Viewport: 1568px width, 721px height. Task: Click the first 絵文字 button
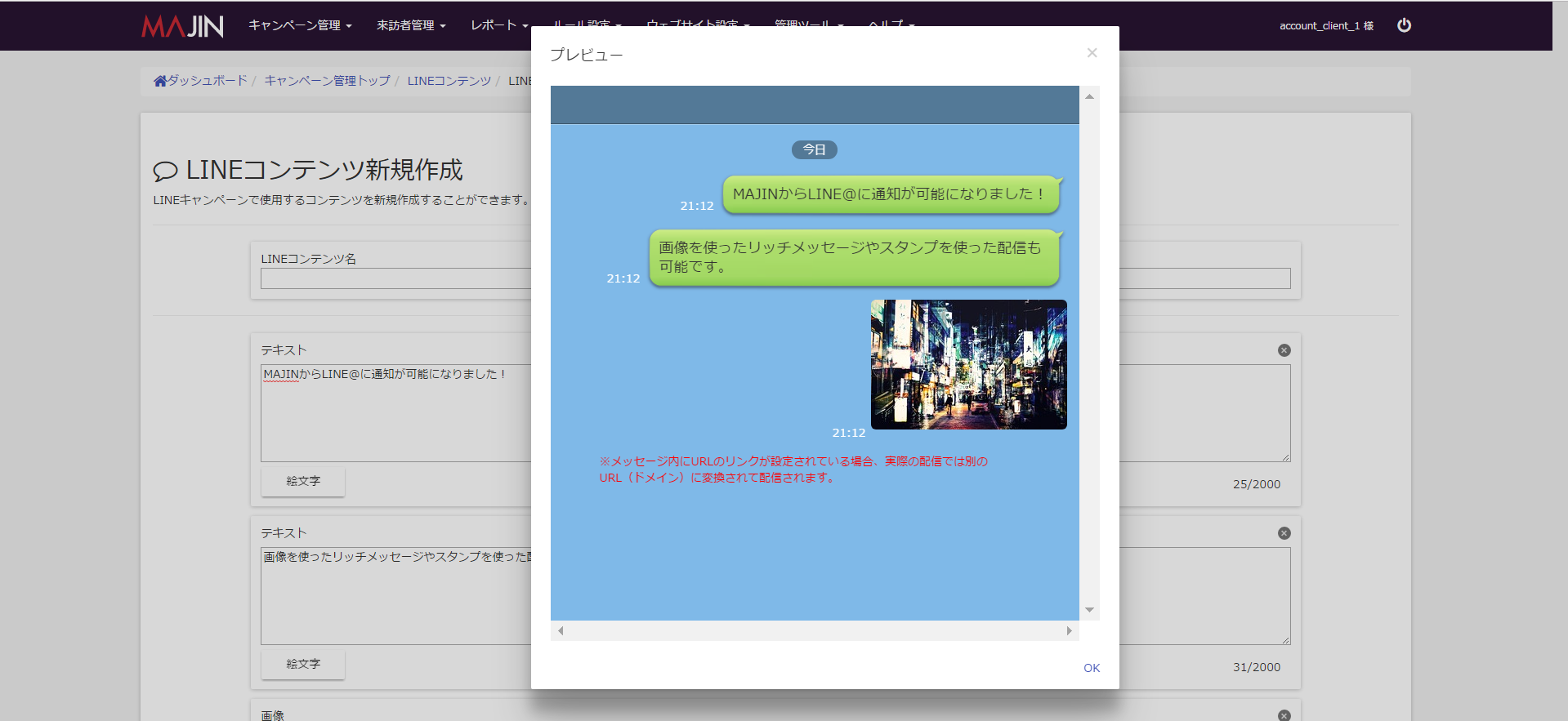pyautogui.click(x=303, y=482)
